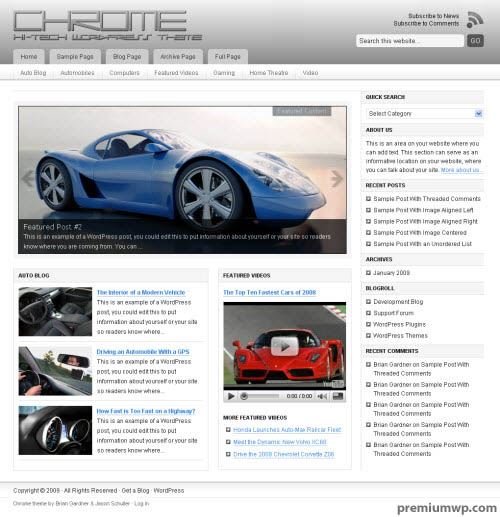Viewport: 500px width, 517px height.
Task: Expand the Select Category dropdown
Action: pyautogui.click(x=425, y=114)
